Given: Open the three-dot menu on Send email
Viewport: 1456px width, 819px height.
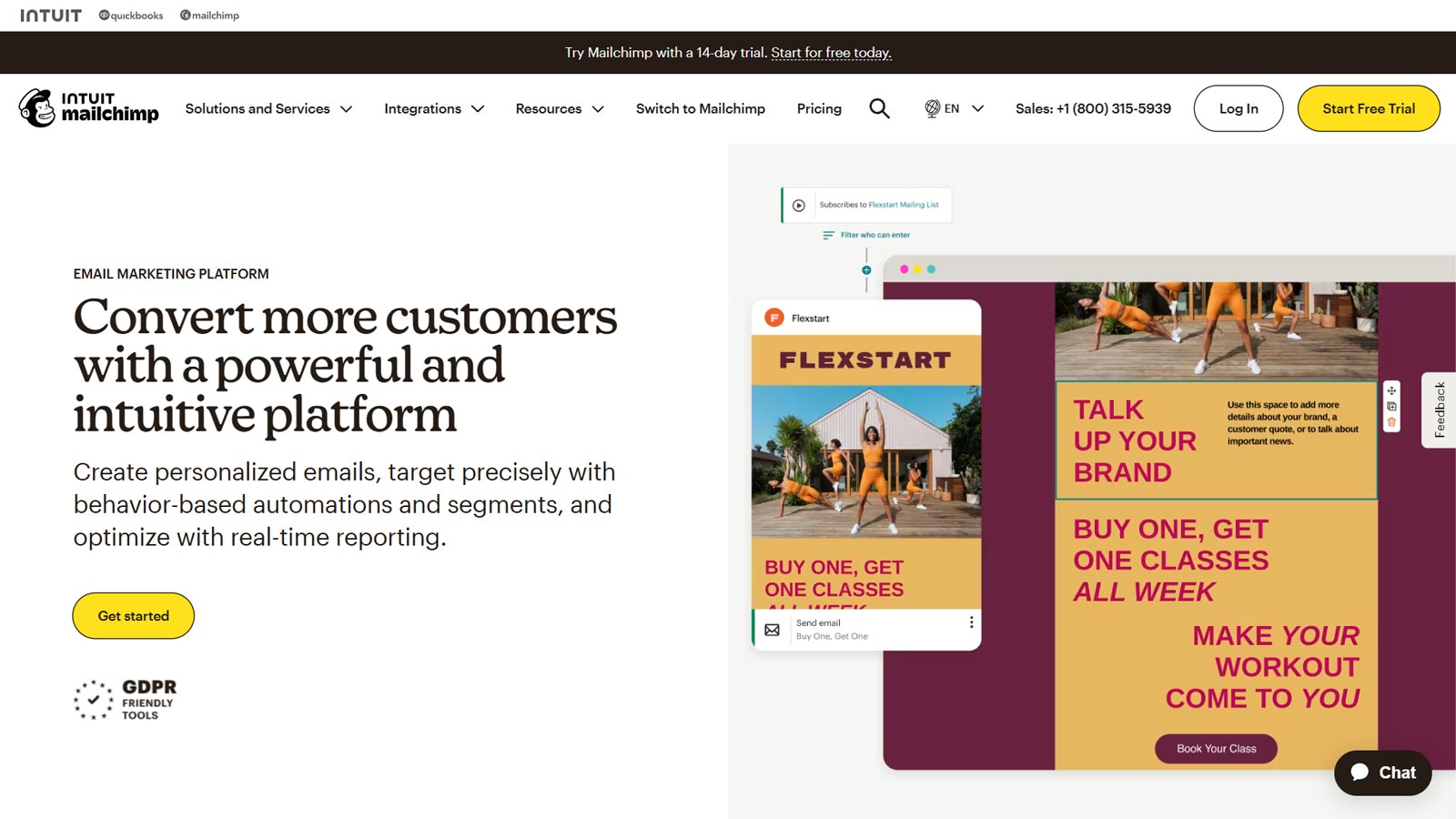Looking at the screenshot, I should coord(971,622).
